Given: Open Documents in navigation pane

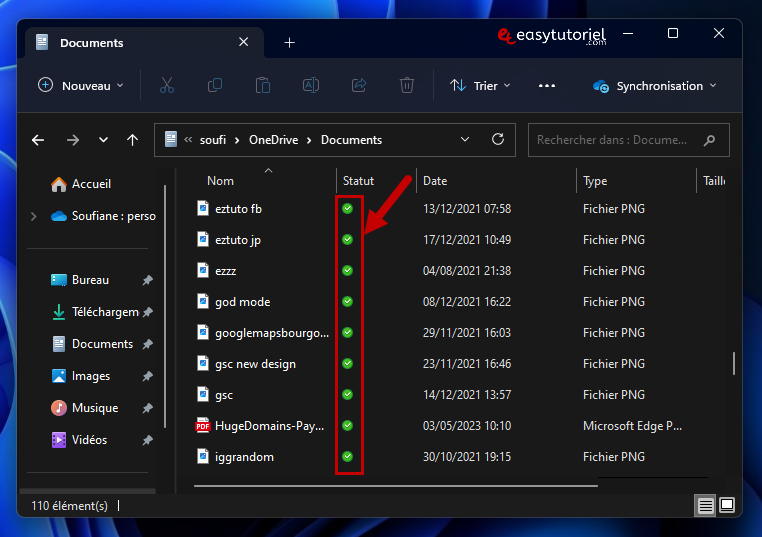Looking at the screenshot, I should click(92, 344).
